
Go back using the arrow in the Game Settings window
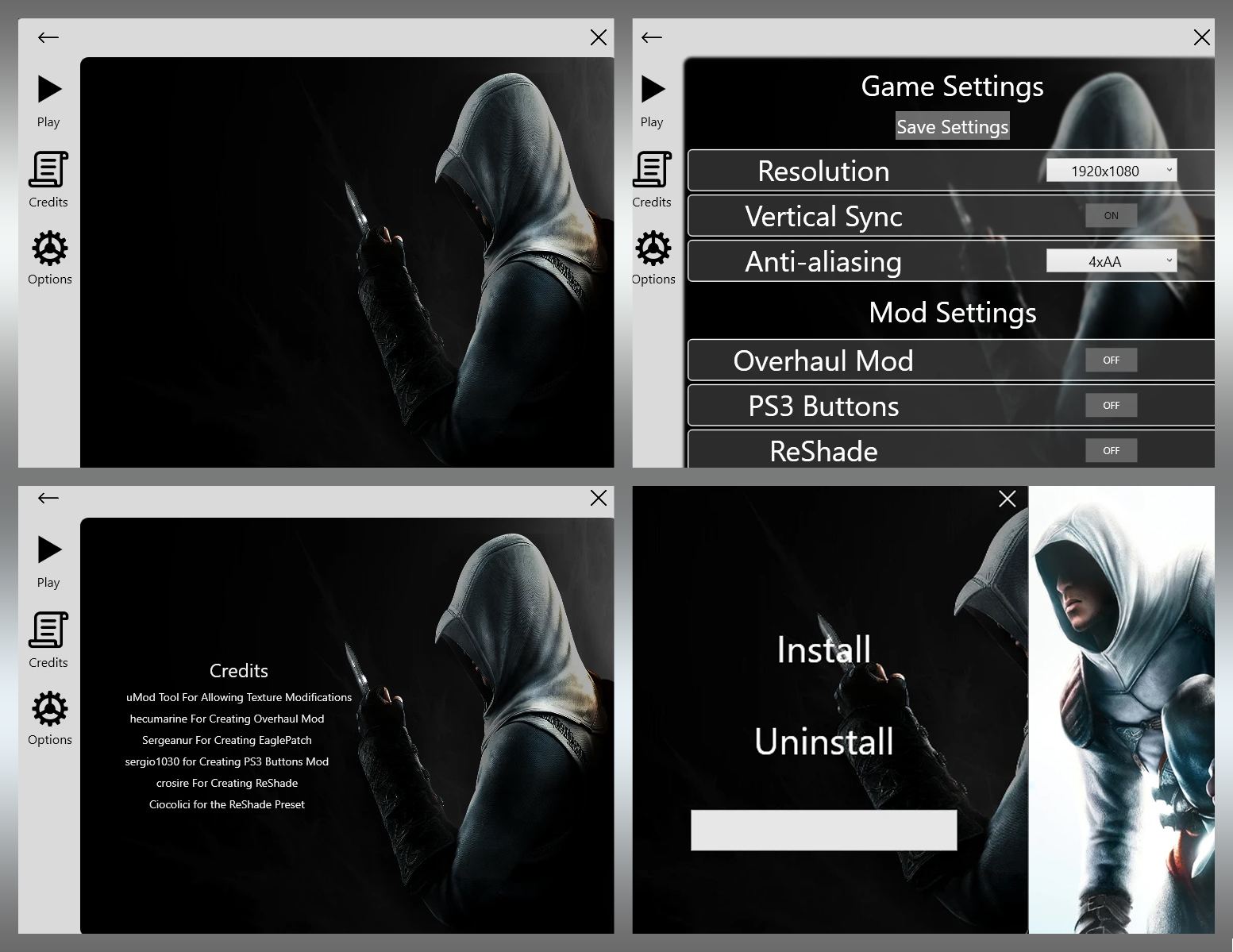pyautogui.click(x=652, y=37)
